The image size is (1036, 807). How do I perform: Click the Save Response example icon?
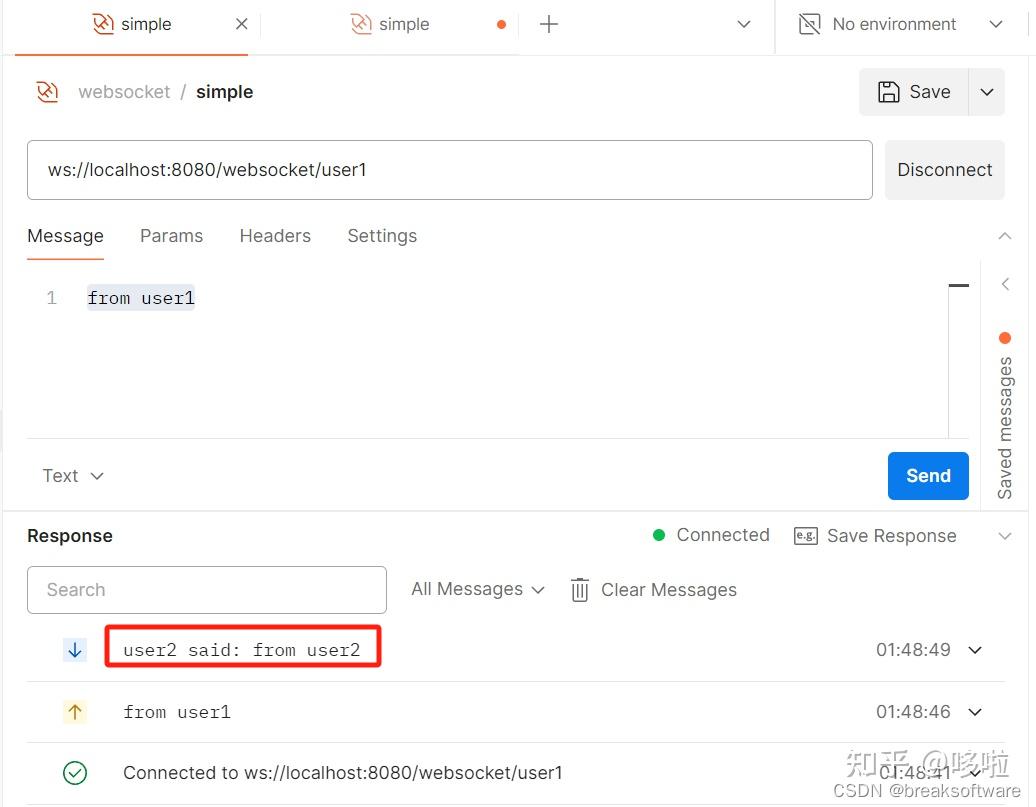[805, 536]
